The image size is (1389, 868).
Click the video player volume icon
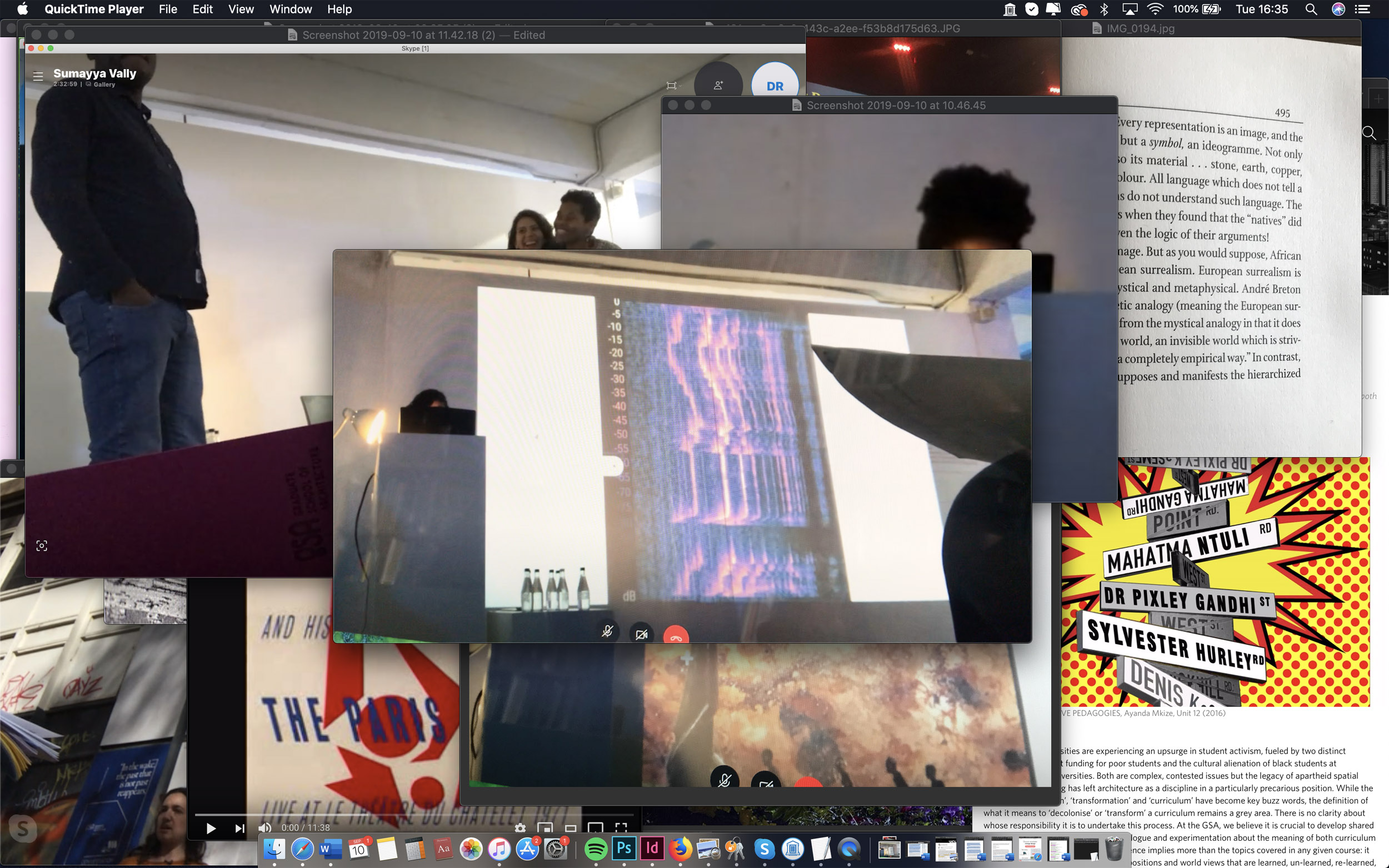pyautogui.click(x=264, y=828)
